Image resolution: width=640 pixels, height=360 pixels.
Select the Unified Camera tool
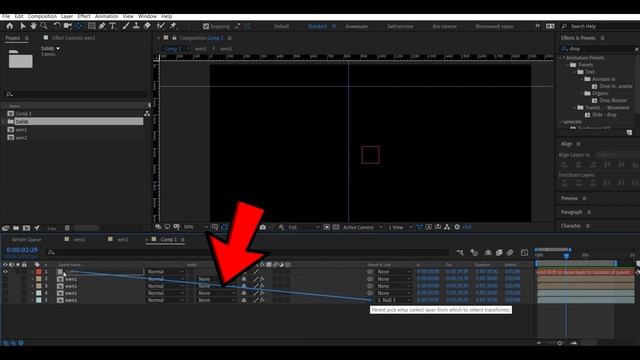[x=68, y=26]
